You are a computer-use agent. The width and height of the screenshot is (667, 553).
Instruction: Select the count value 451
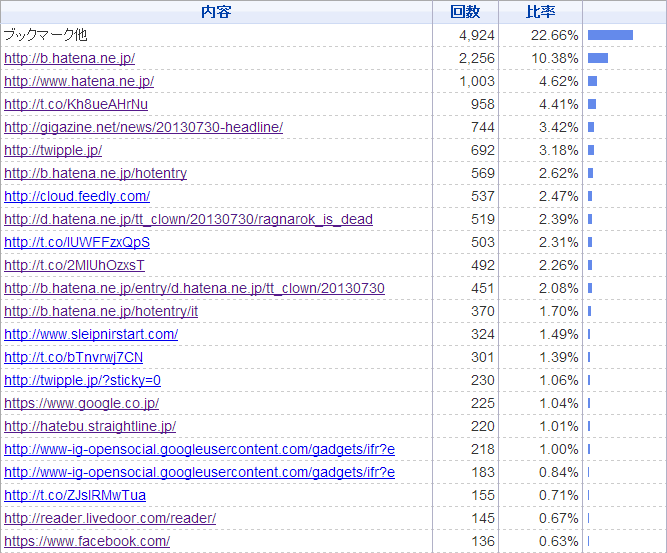483,288
